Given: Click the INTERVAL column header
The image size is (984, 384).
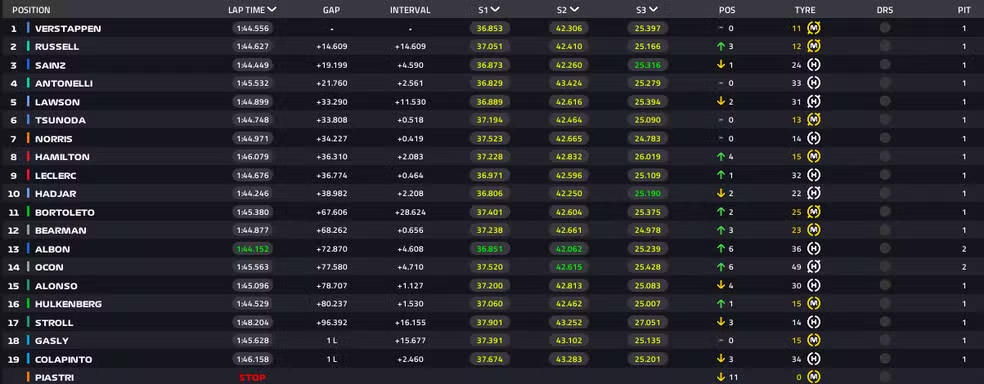Looking at the screenshot, I should 410,10.
